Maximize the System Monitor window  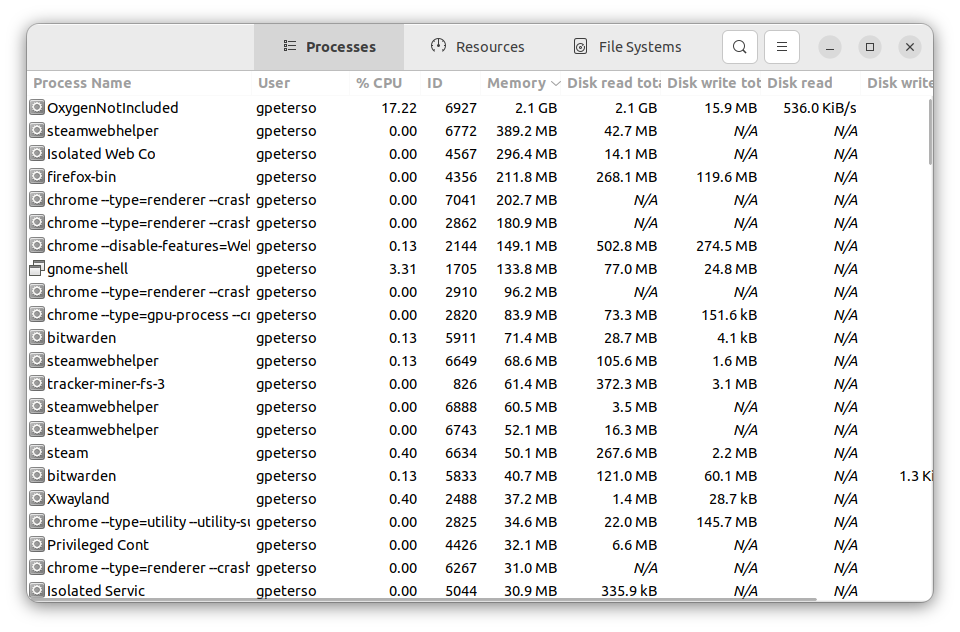tap(870, 47)
